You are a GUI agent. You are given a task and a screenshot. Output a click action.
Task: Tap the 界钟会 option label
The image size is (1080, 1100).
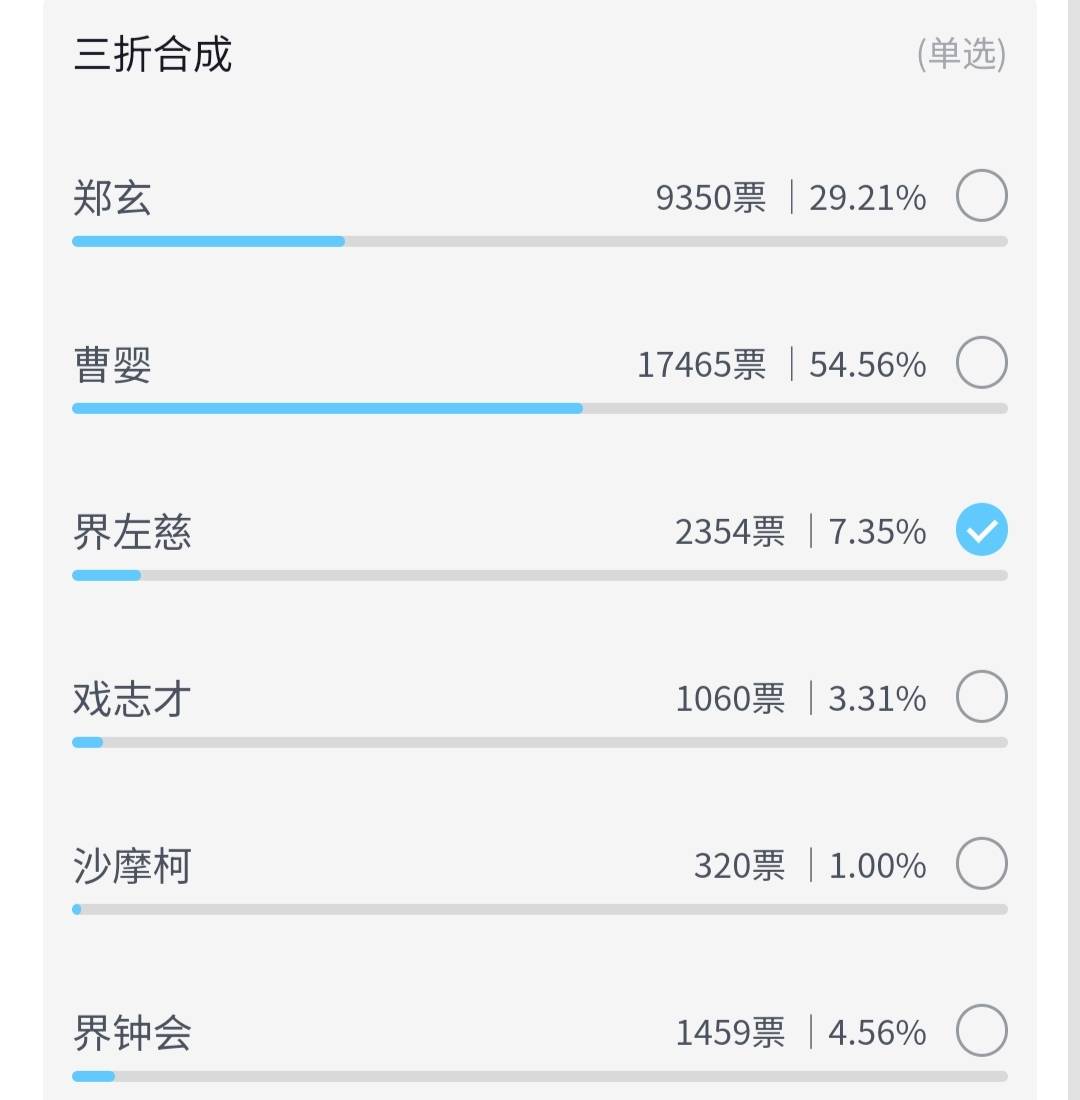click(x=132, y=1033)
